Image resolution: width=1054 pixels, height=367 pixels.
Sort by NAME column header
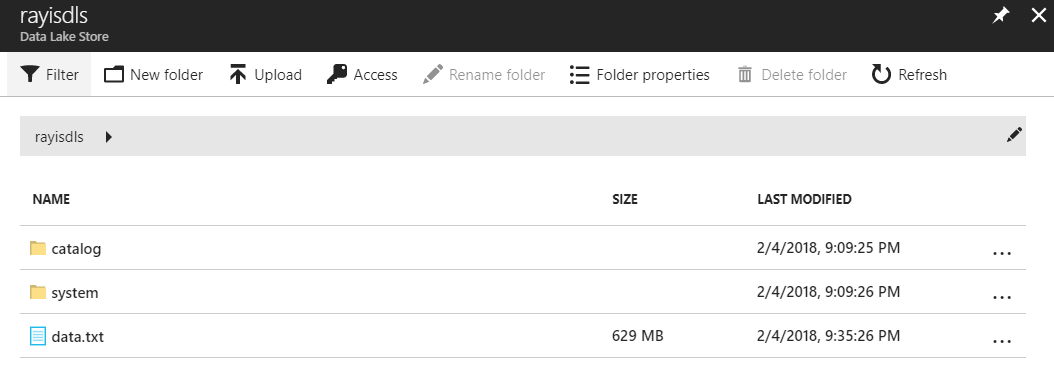pos(51,200)
